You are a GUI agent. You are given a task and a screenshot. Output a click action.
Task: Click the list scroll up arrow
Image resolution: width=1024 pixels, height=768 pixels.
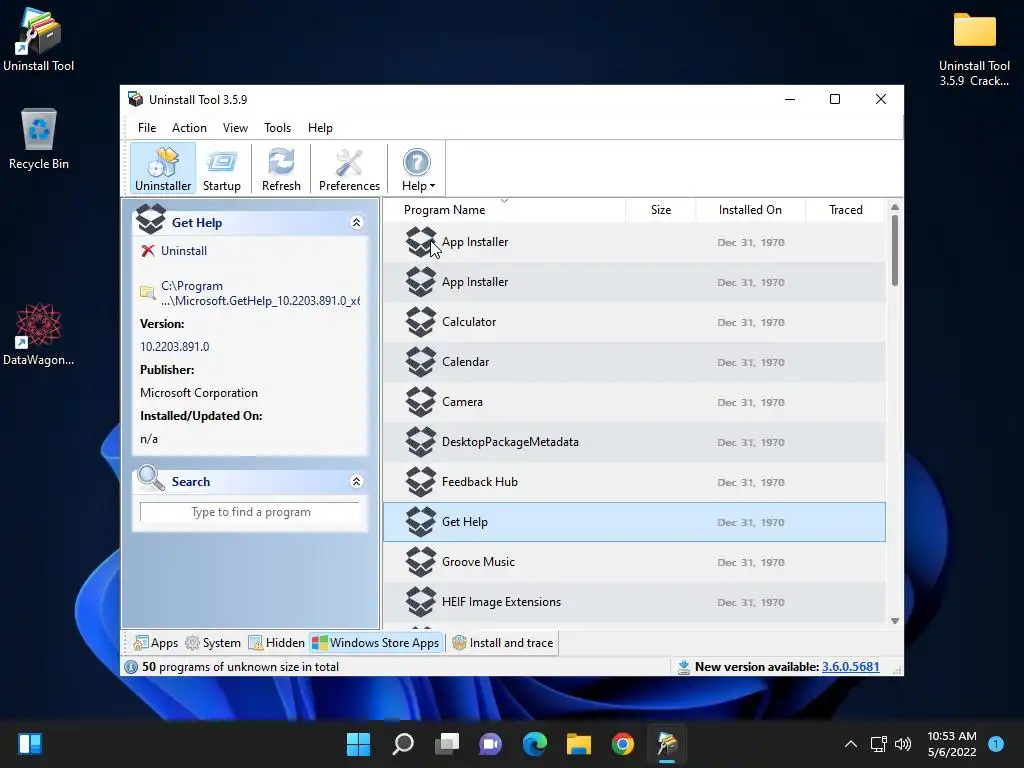pos(895,207)
